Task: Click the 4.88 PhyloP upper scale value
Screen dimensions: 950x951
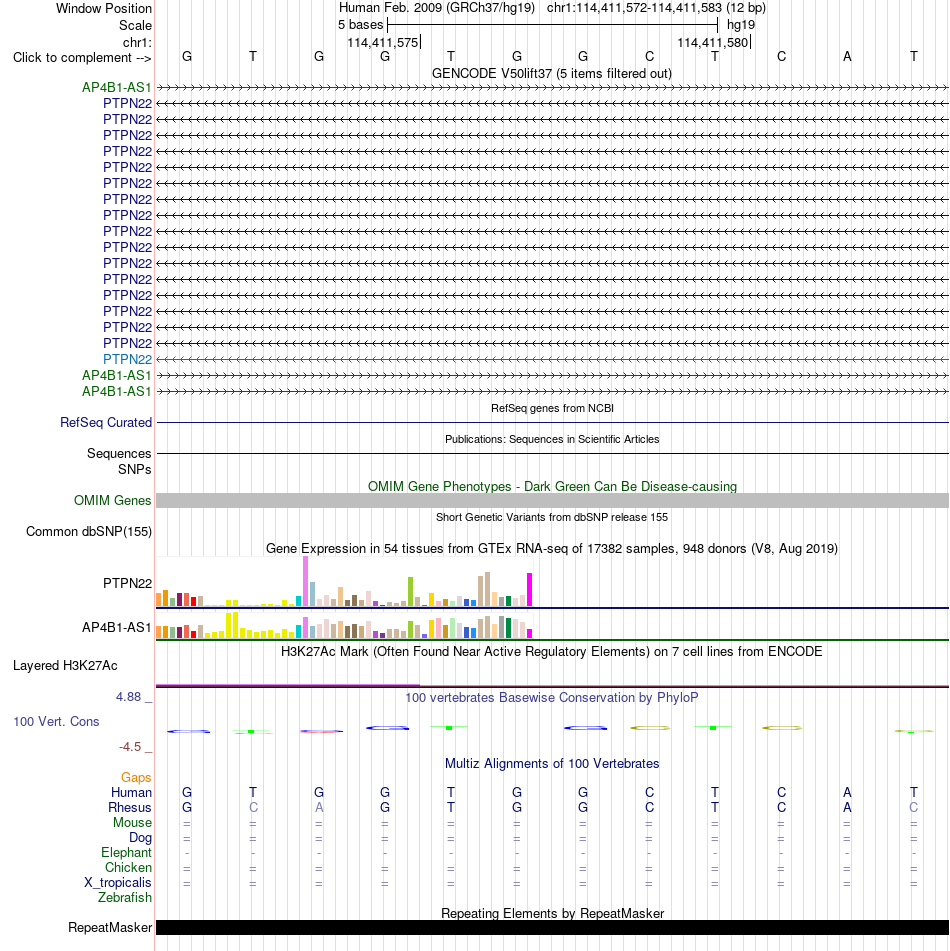Action: (129, 697)
